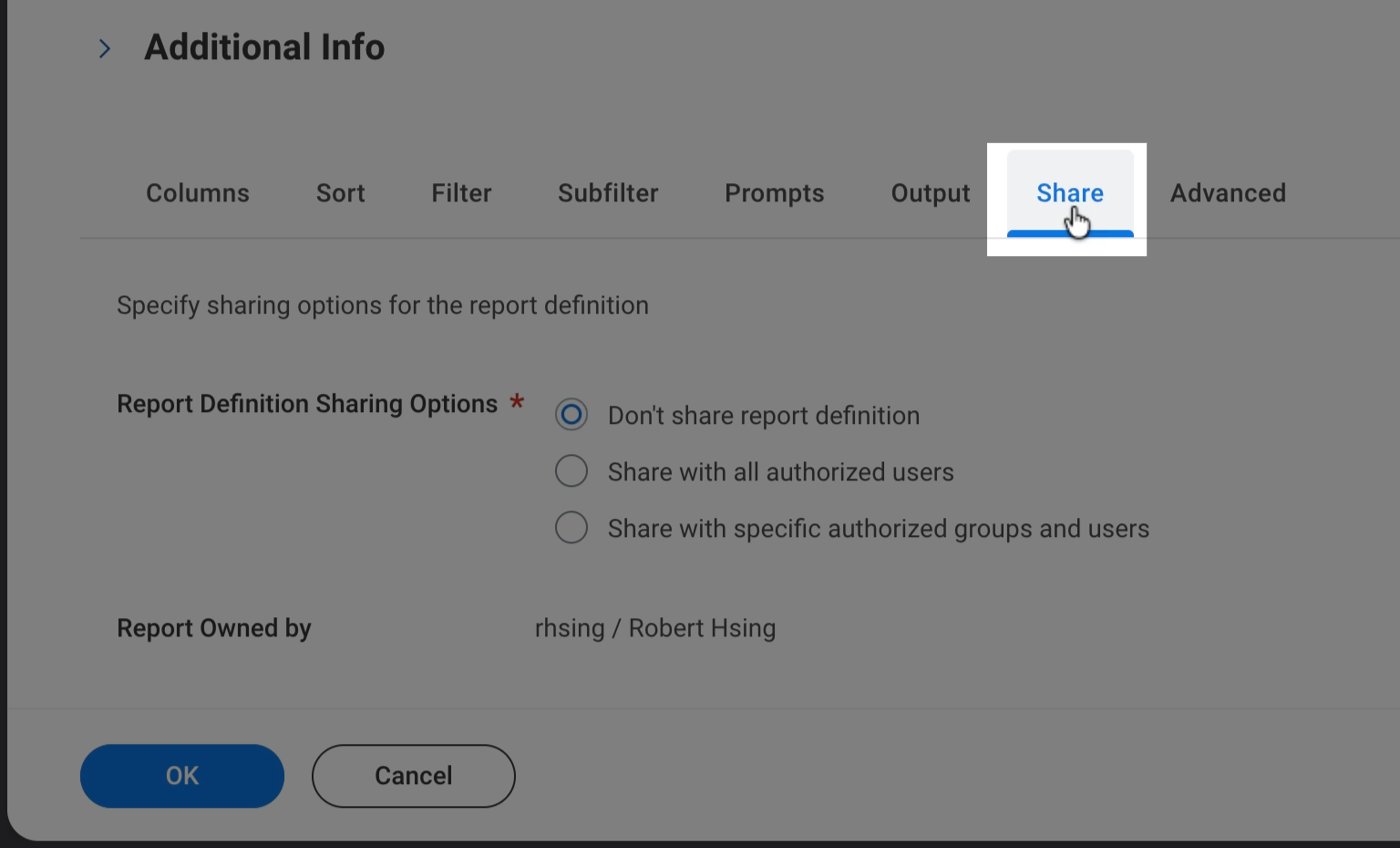This screenshot has height=848, width=1400.
Task: Select Share with specific authorized groups and users
Action: [571, 528]
